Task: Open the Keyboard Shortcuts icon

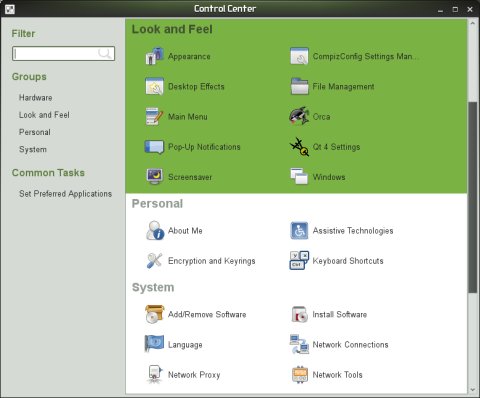Action: 299,261
